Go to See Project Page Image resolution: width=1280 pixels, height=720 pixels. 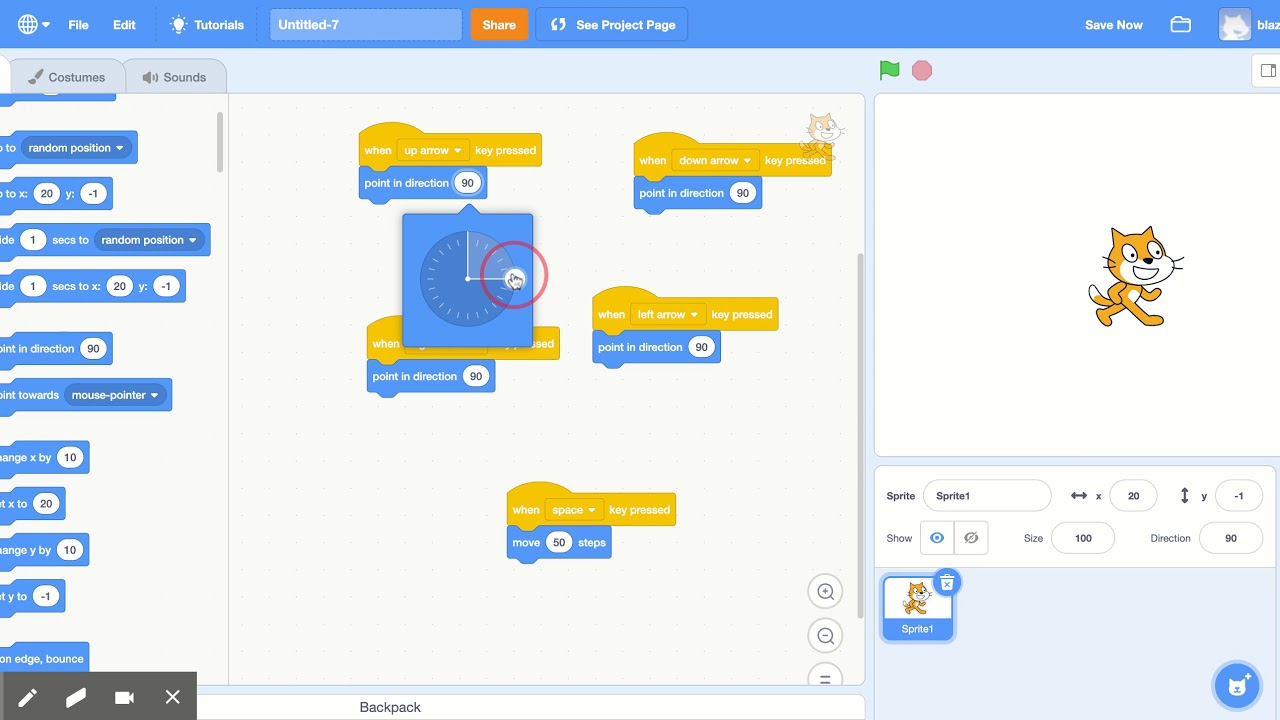[x=612, y=25]
